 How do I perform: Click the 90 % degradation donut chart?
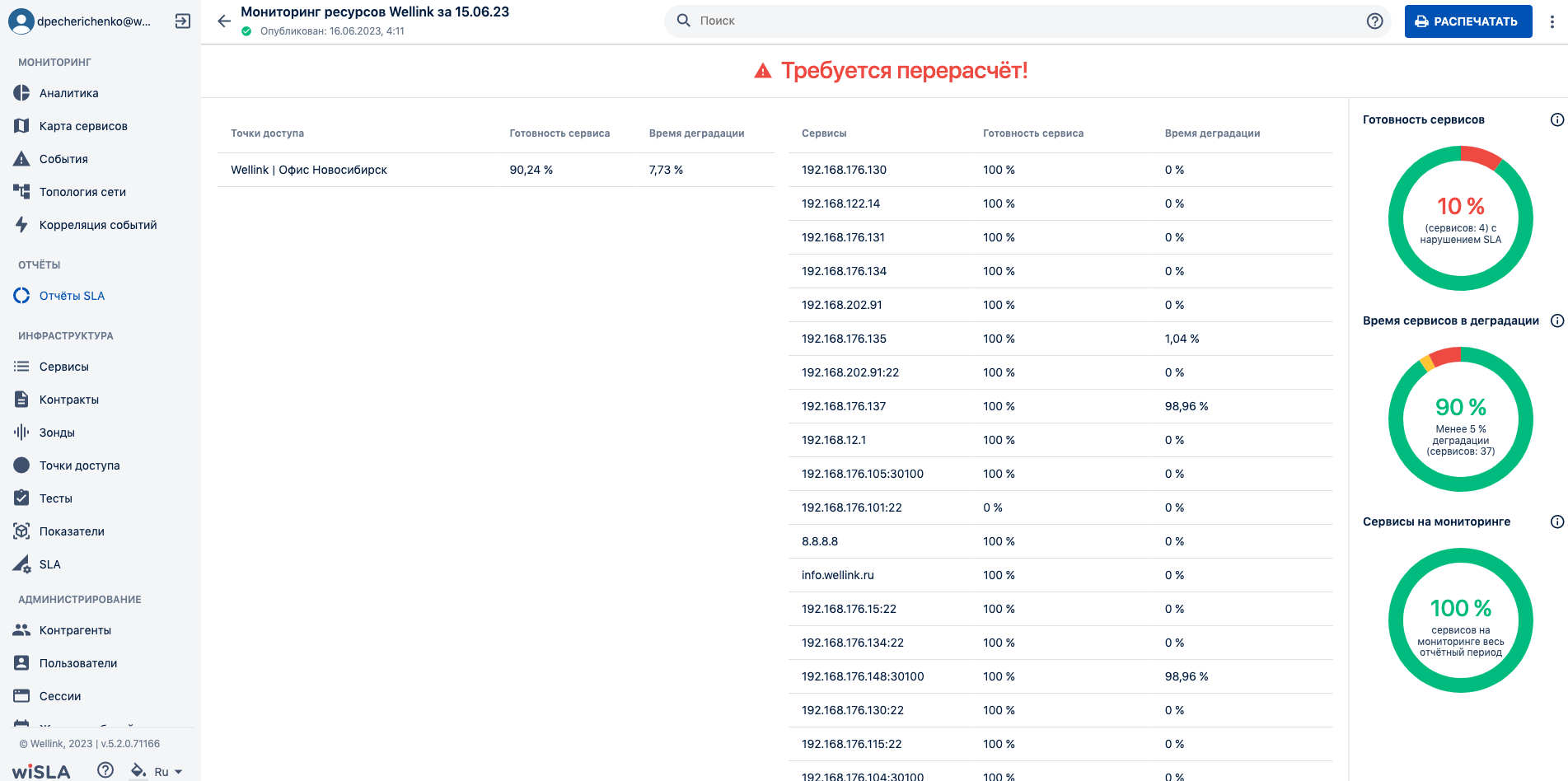click(x=1461, y=419)
